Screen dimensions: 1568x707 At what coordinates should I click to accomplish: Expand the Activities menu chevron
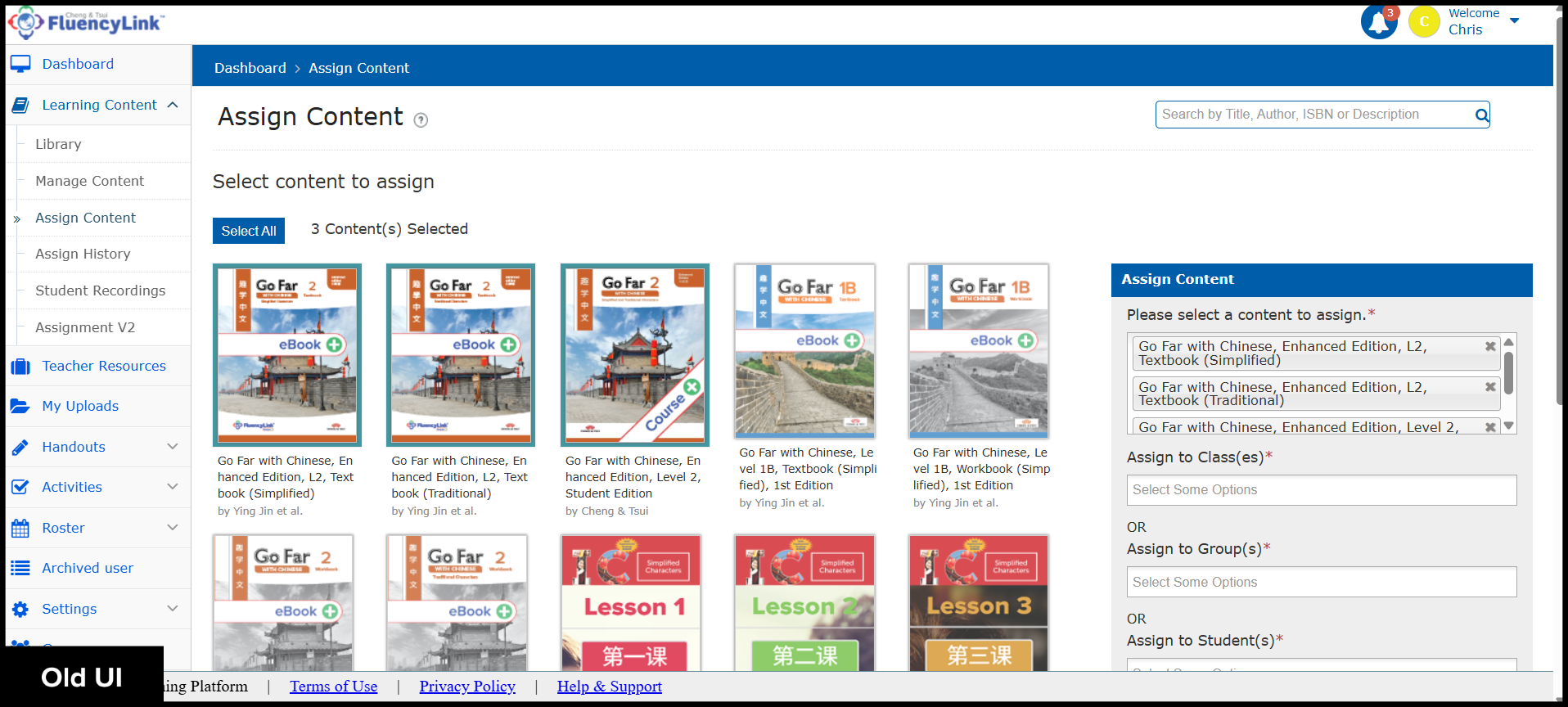pyautogui.click(x=173, y=486)
